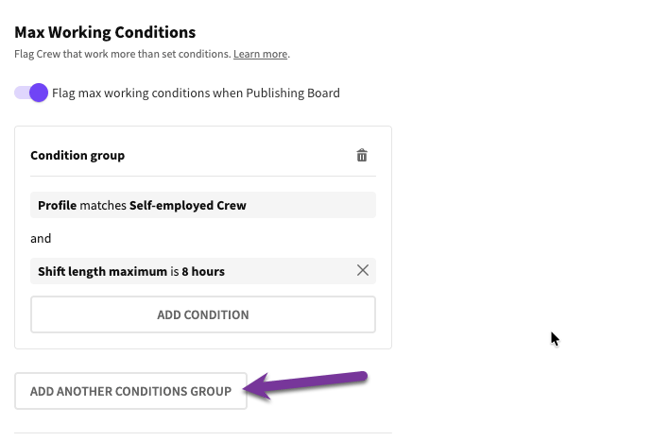670x441 pixels.
Task: Click the 8 hours value text
Action: (x=203, y=271)
